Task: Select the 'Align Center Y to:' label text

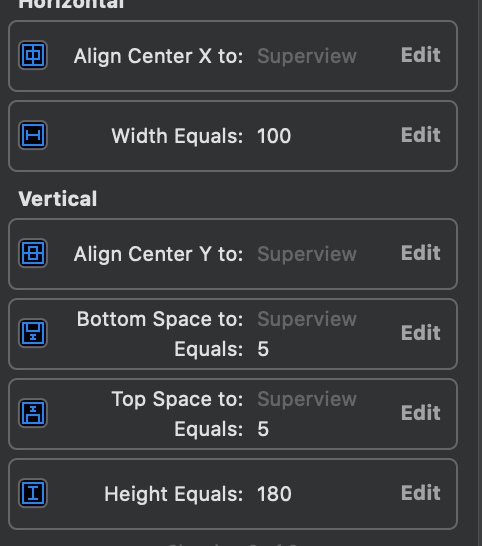Action: click(158, 254)
